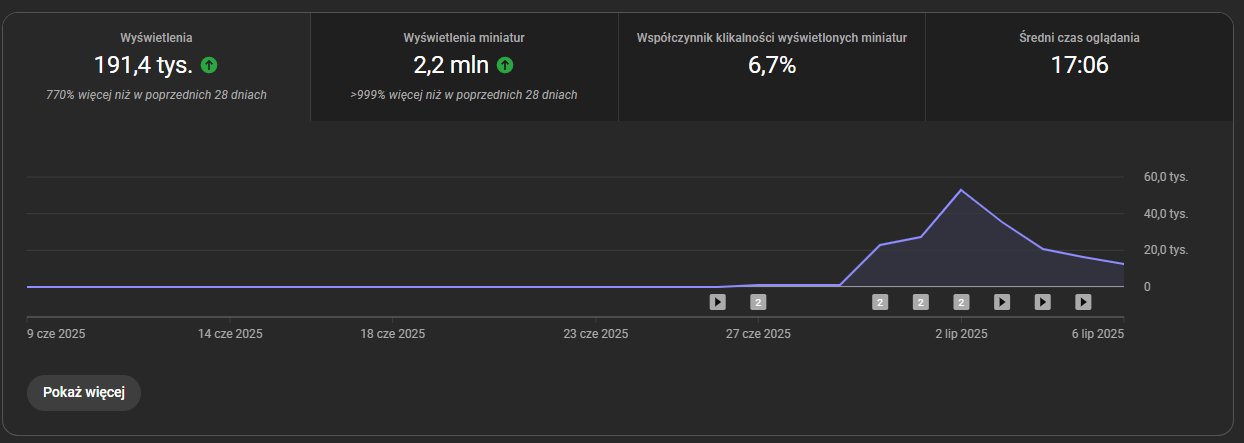
Task: Click green up arrow beside 2,2 mln
Action: (x=505, y=66)
